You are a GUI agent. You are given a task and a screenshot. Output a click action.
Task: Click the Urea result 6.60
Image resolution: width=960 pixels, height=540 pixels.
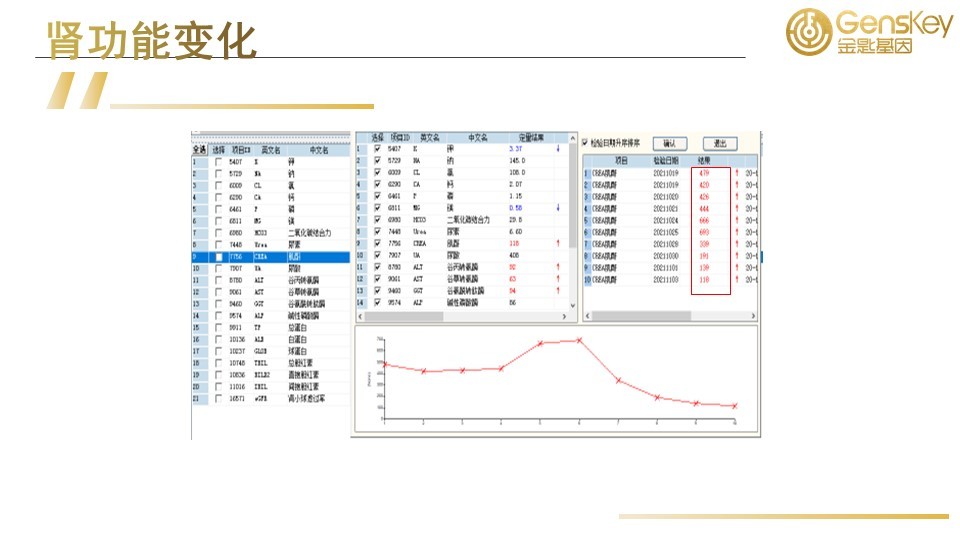[x=516, y=232]
